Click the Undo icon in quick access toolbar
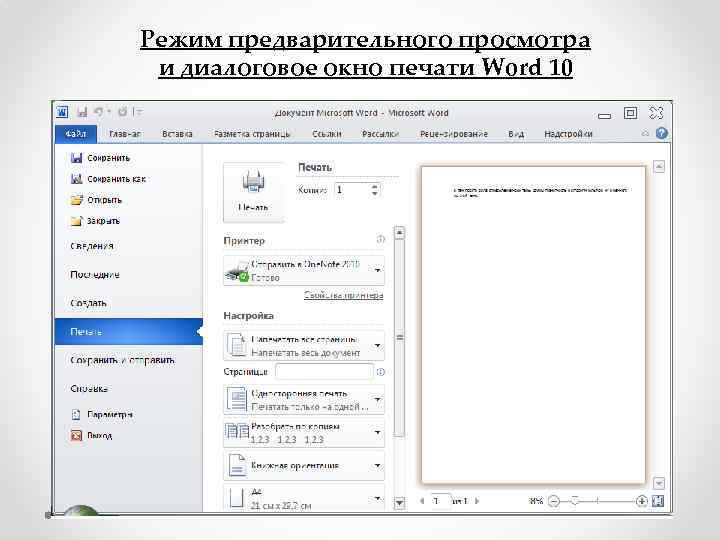Viewport: 720px width, 540px height. tap(98, 112)
